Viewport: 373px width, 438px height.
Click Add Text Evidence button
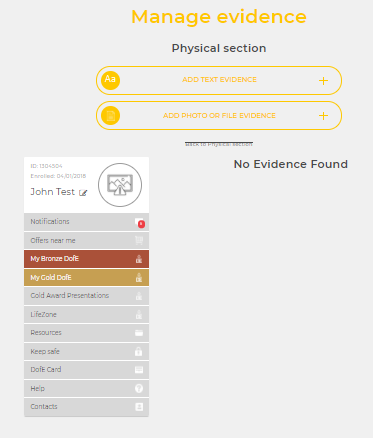[x=219, y=80]
